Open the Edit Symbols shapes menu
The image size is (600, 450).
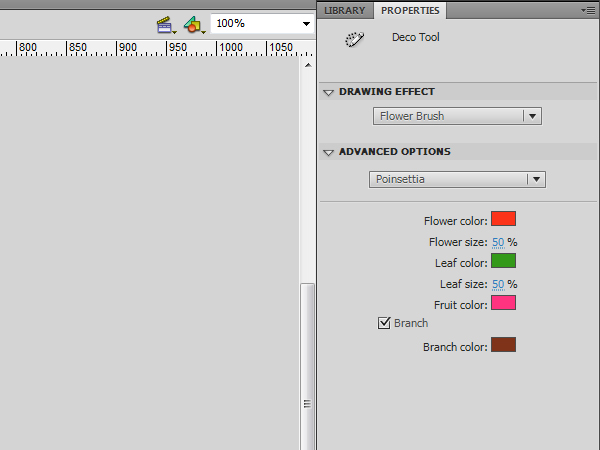pyautogui.click(x=194, y=25)
